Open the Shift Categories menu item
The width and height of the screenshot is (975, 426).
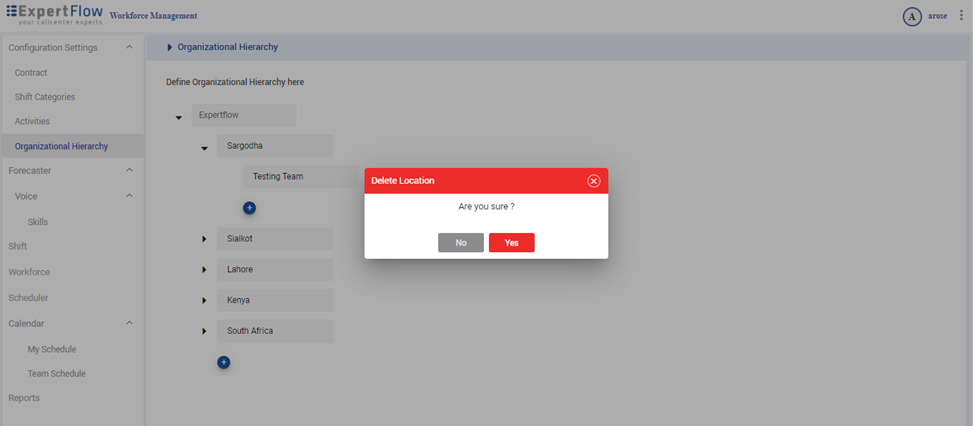pos(45,97)
